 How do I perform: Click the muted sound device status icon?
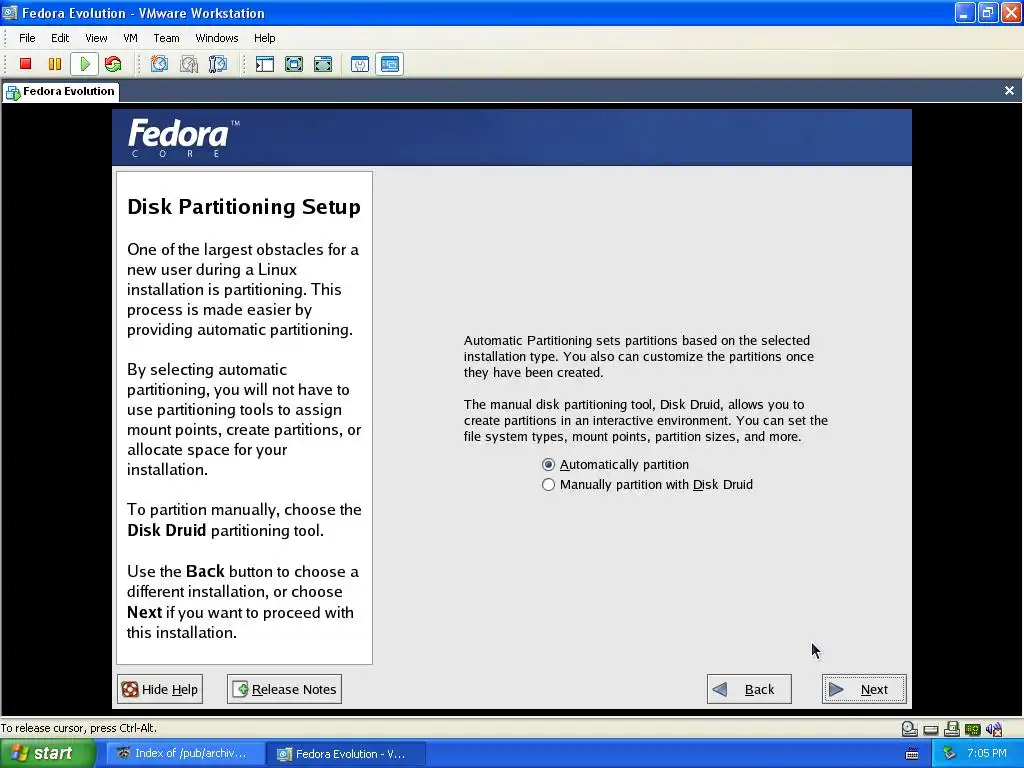(x=994, y=729)
